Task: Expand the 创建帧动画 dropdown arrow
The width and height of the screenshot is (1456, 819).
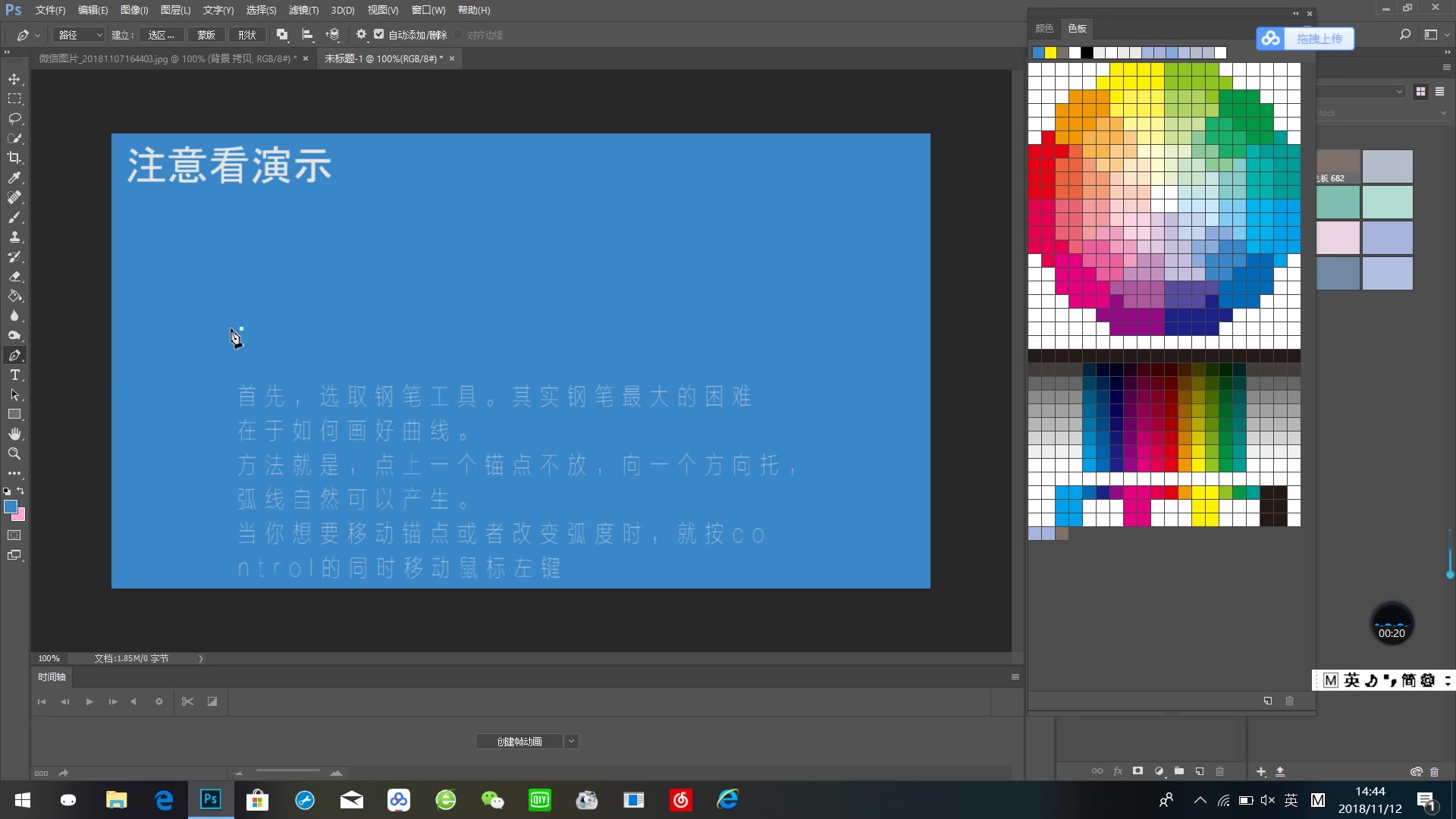Action: pos(572,741)
